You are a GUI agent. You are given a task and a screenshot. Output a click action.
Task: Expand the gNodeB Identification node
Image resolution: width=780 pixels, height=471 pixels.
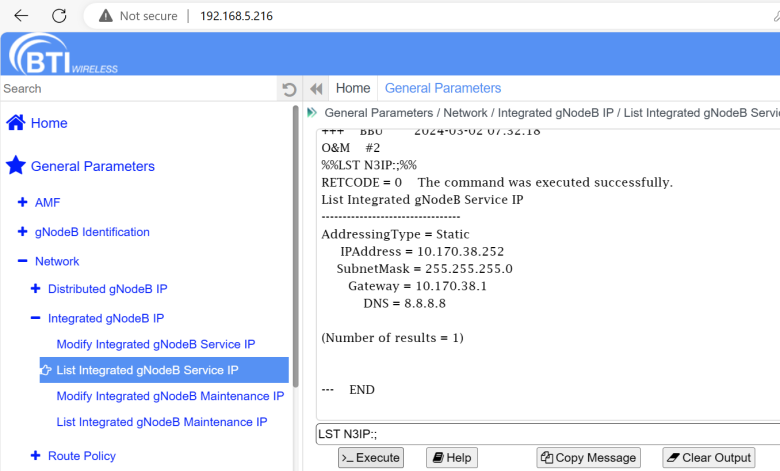(x=22, y=232)
